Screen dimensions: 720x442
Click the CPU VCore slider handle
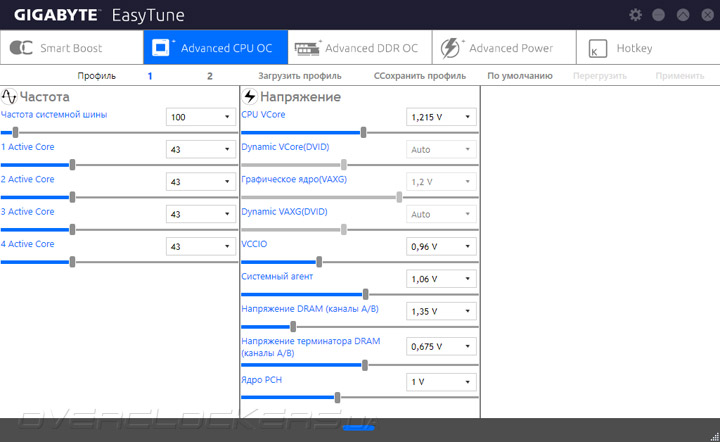(x=363, y=133)
